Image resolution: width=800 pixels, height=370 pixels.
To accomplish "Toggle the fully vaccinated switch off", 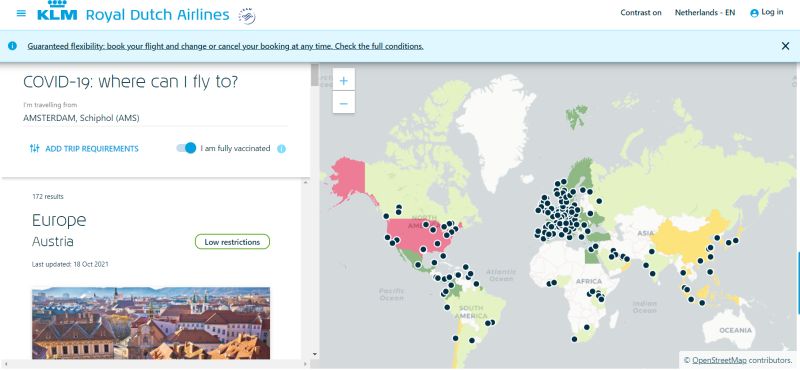I will point(186,148).
